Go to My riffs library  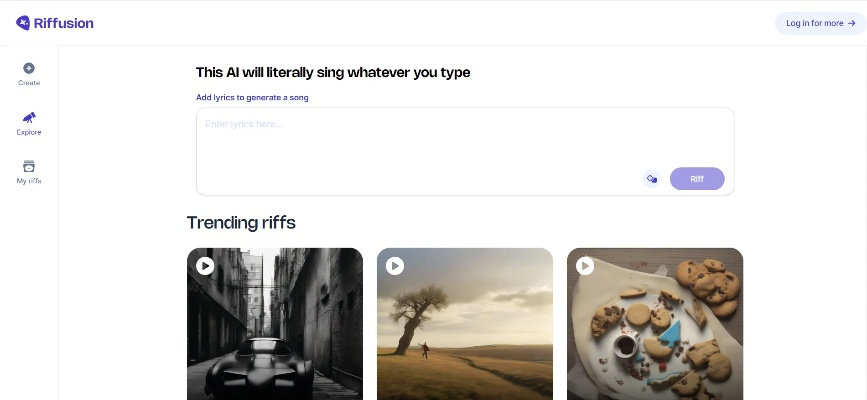click(x=29, y=172)
